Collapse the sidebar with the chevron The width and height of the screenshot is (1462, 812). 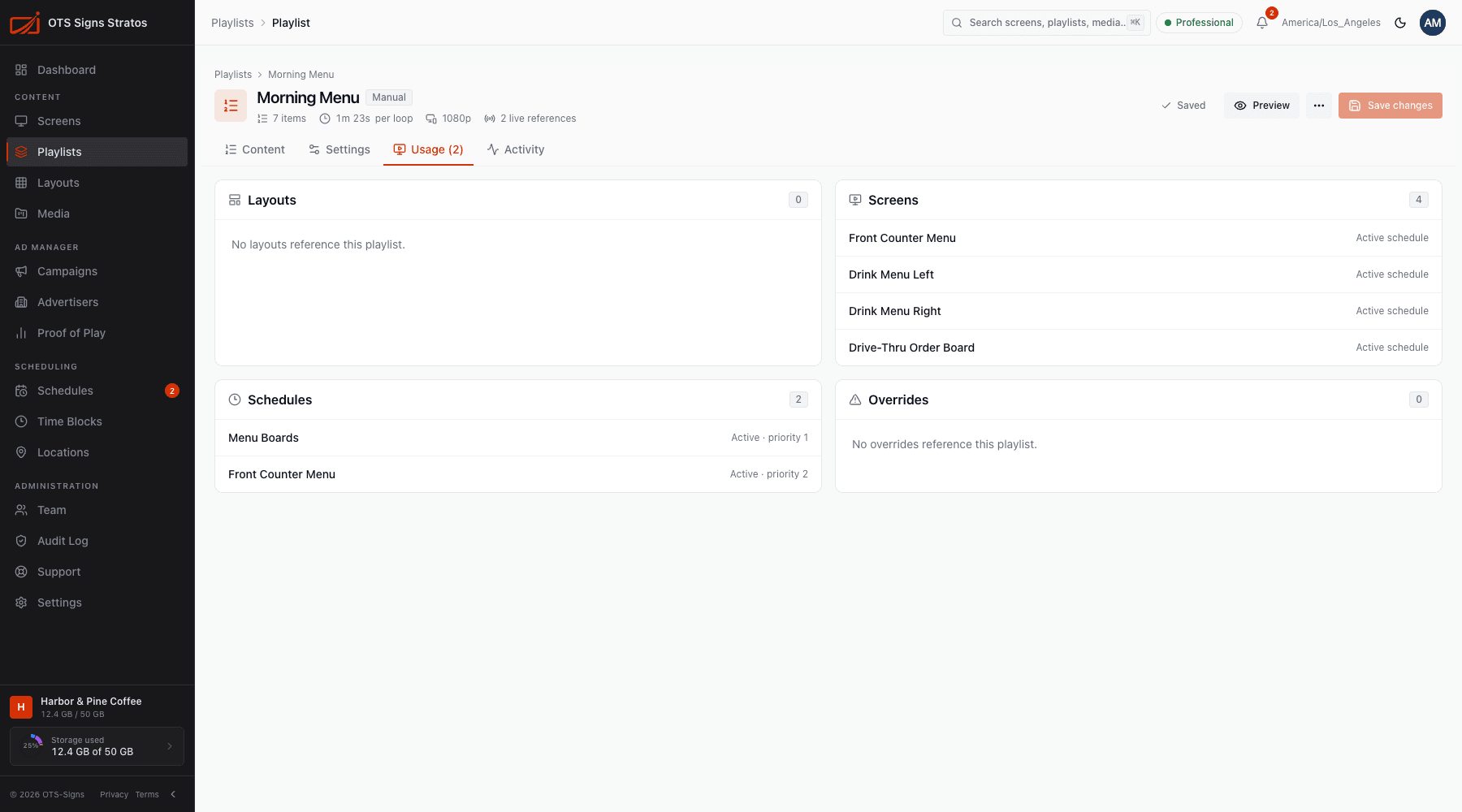pos(173,794)
